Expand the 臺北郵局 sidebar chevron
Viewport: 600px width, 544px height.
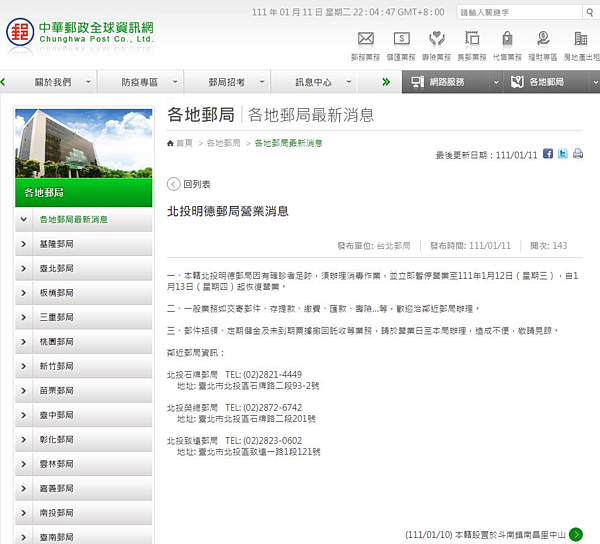(x=24, y=268)
